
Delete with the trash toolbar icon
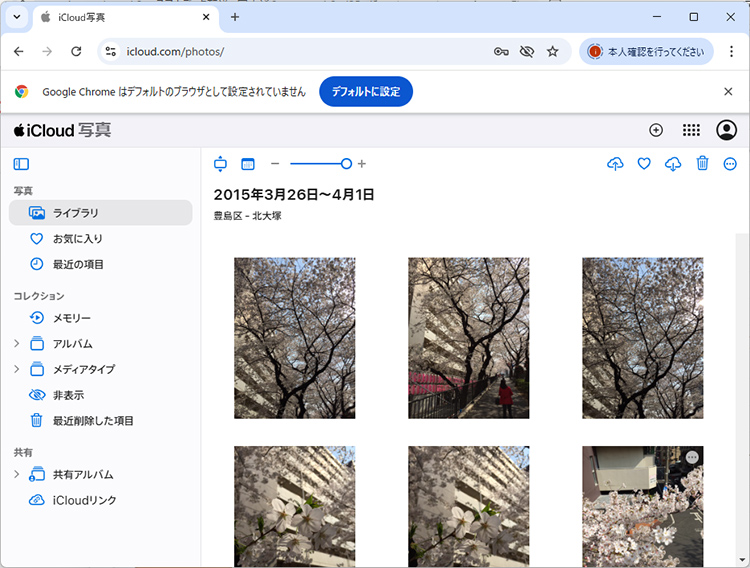[x=702, y=163]
